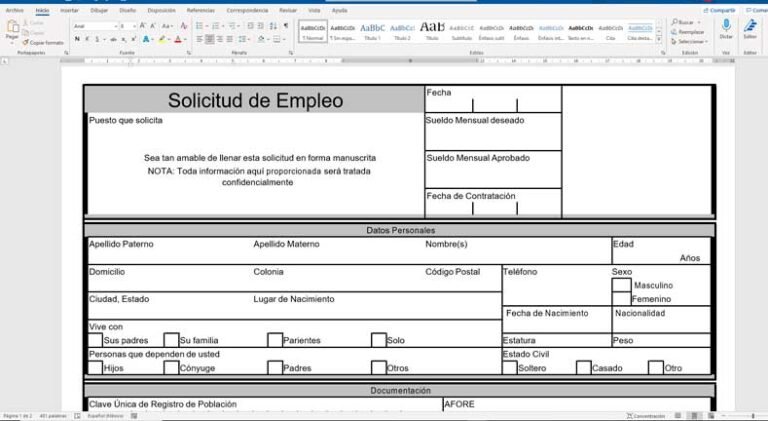
Task: Click the Copiar formato brush
Action: point(43,43)
